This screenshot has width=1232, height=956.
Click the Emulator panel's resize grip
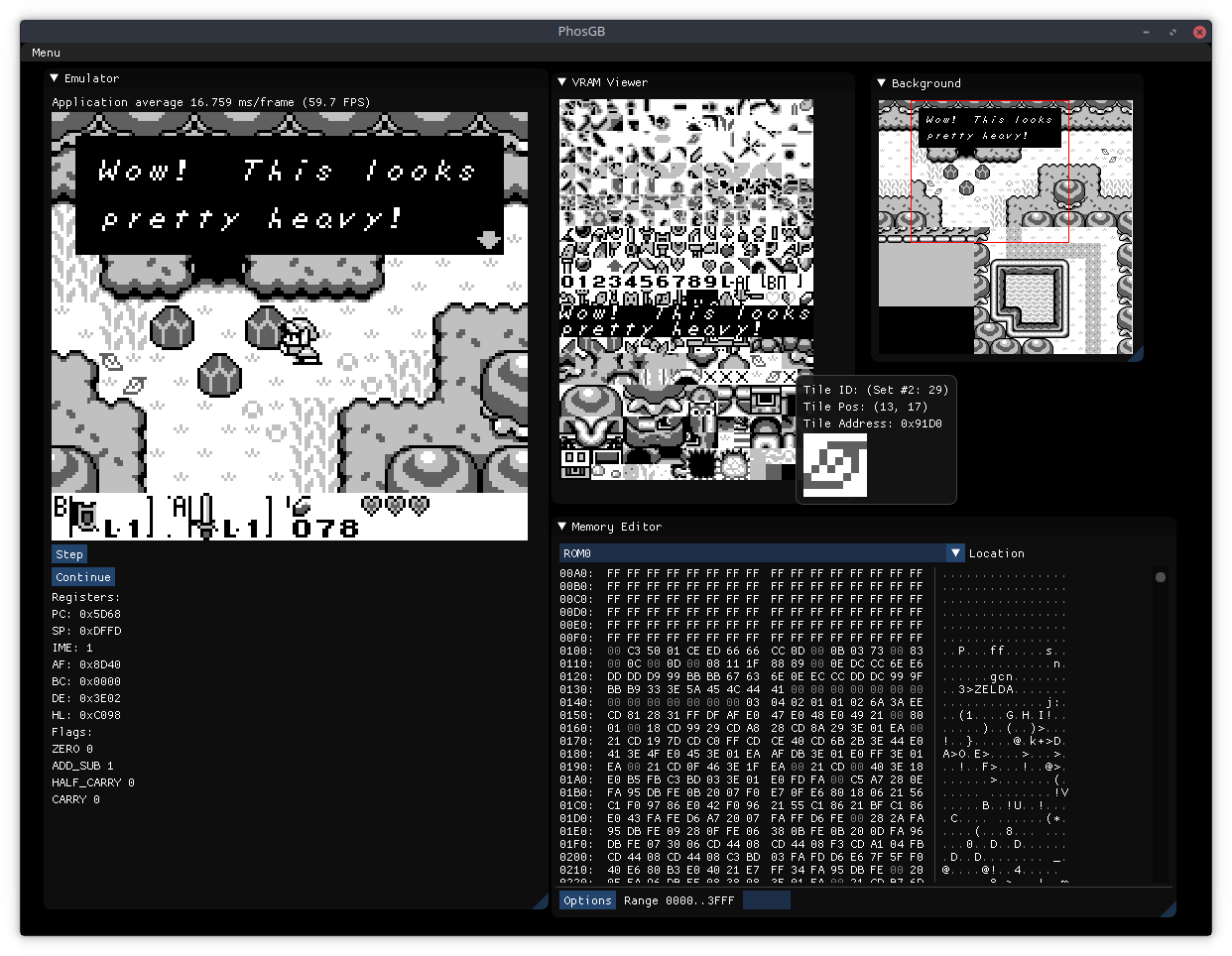click(x=541, y=901)
